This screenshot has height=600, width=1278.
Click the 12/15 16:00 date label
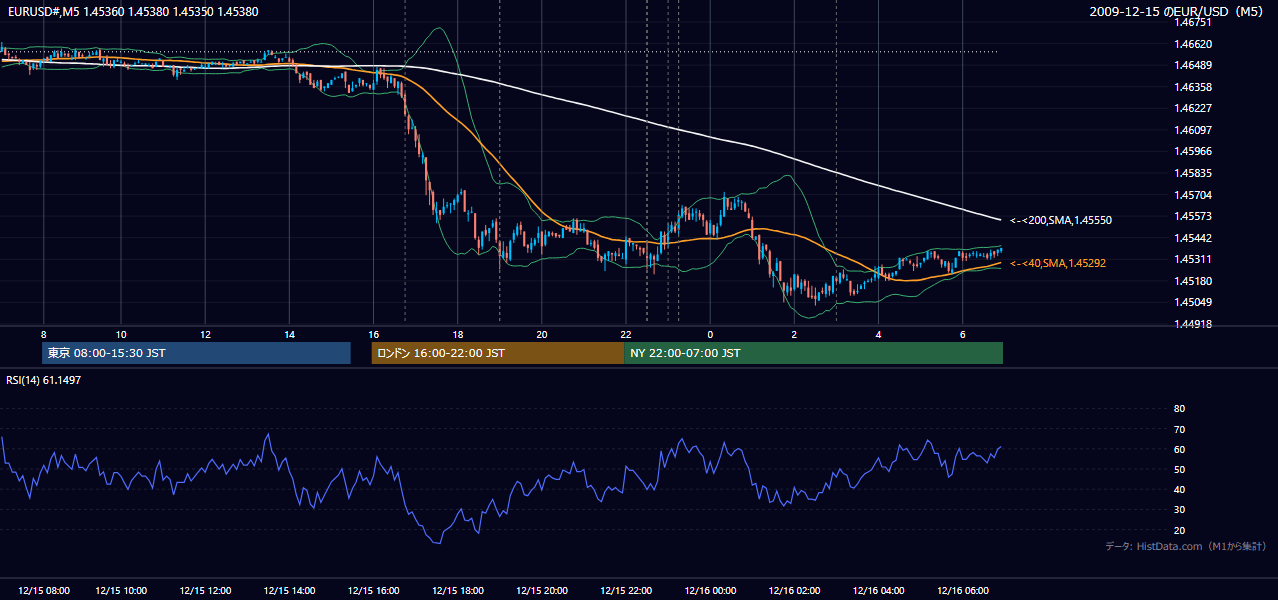point(373,591)
